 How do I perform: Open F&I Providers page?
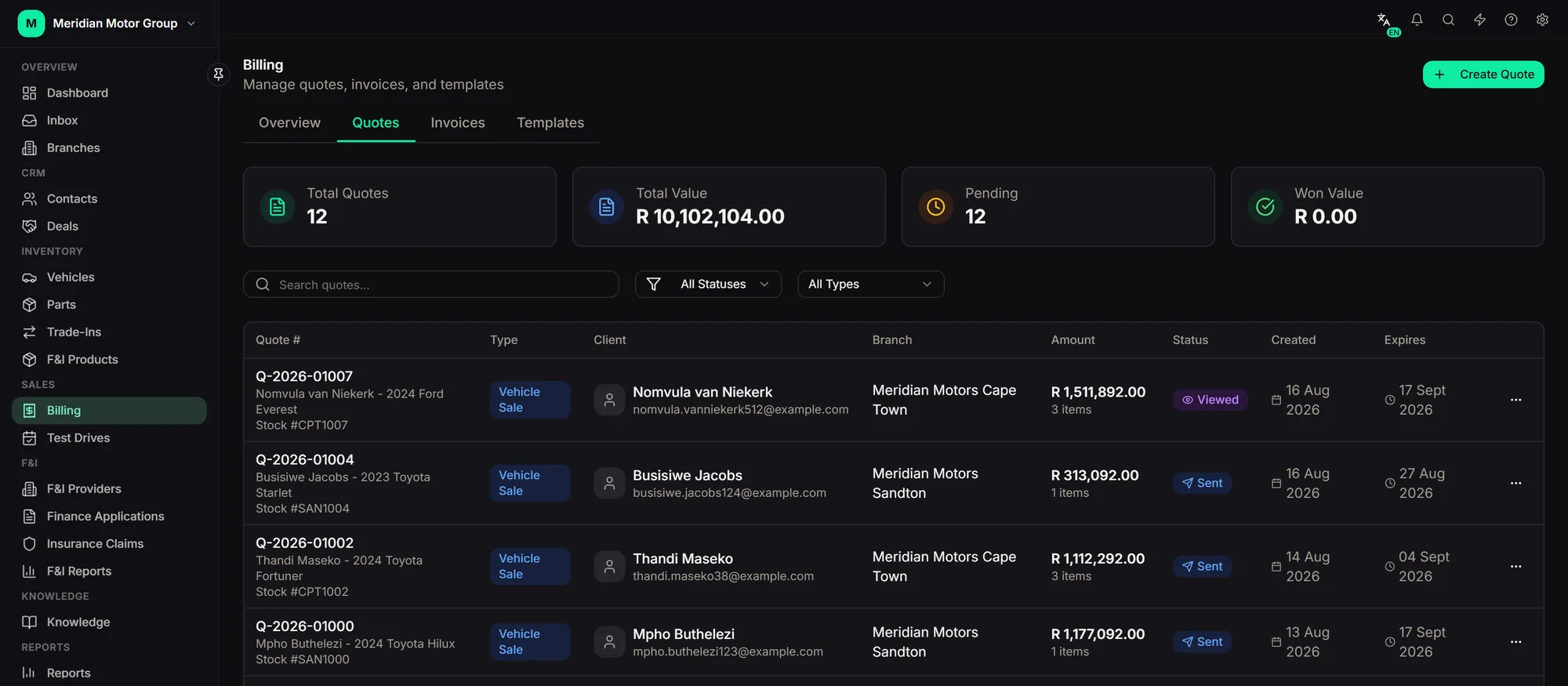(109, 488)
